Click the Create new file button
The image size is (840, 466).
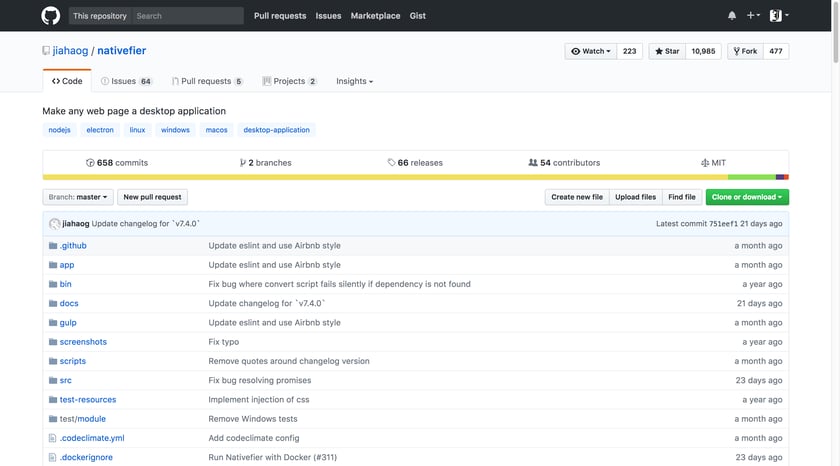tap(577, 197)
